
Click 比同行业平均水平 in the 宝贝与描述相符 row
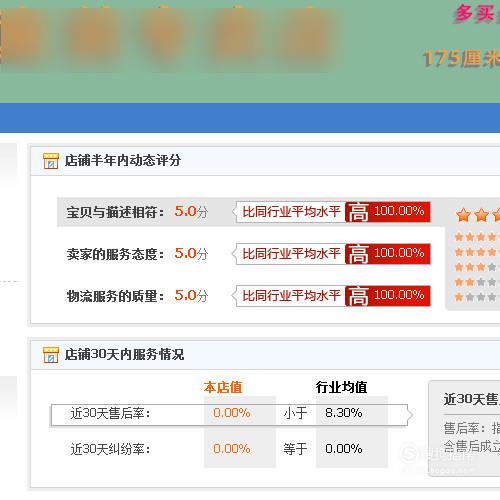291,212
